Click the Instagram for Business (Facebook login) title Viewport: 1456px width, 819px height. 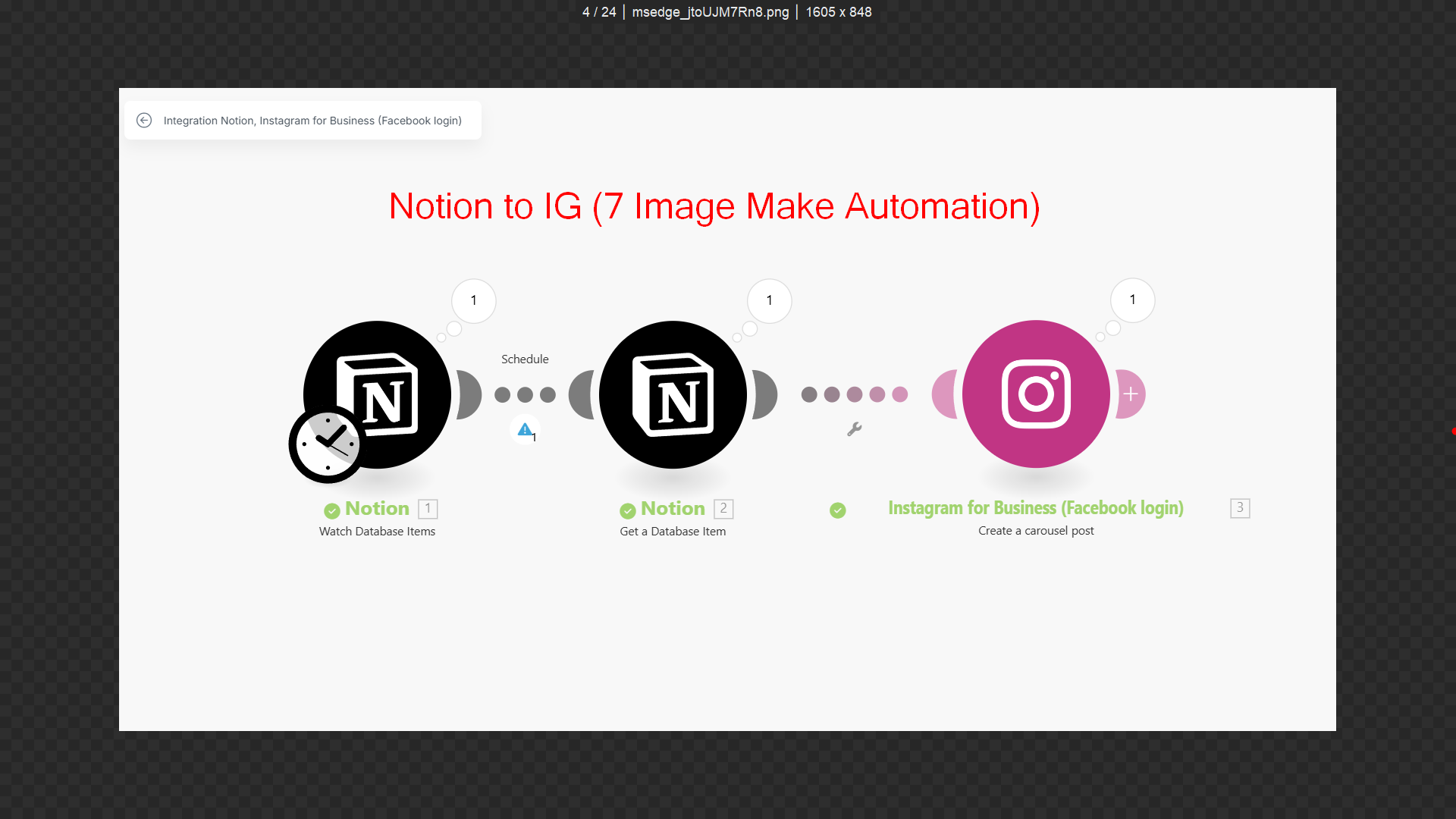tap(1036, 508)
